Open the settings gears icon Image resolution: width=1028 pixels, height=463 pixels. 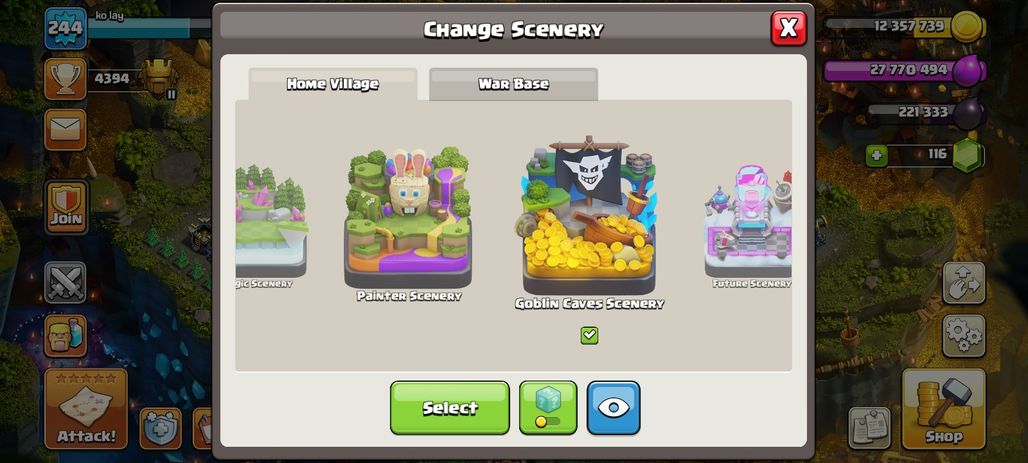click(964, 336)
